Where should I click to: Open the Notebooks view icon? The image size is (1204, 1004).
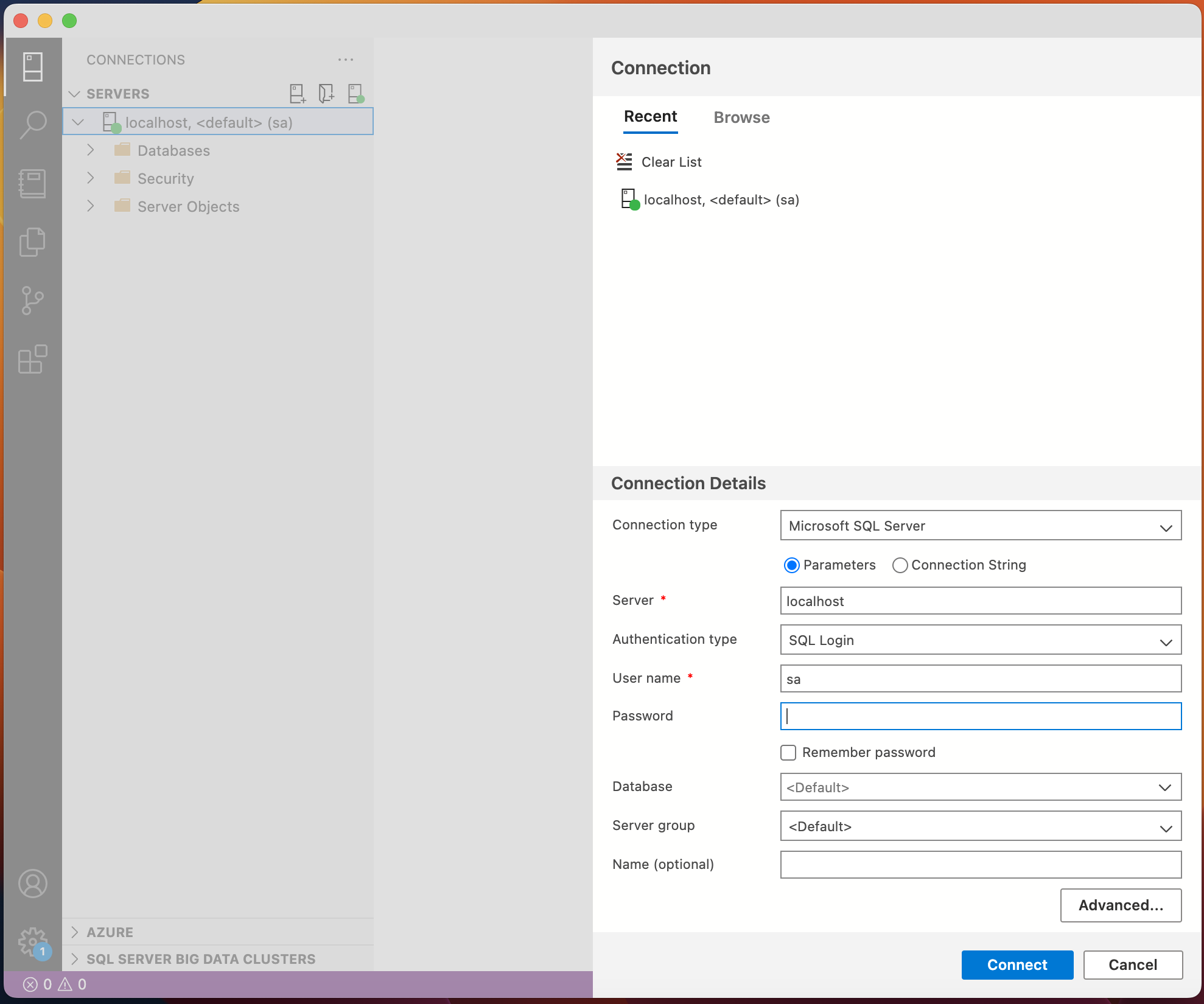tap(33, 184)
